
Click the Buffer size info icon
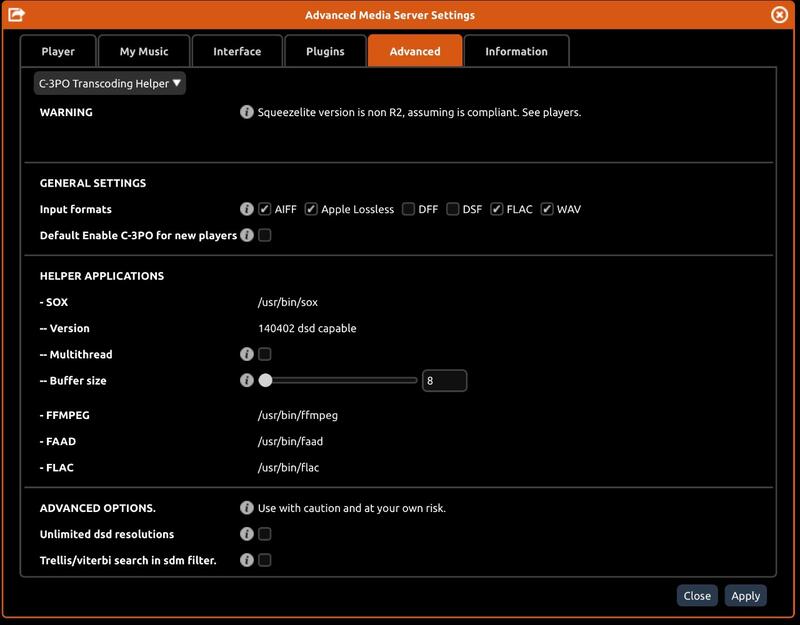point(247,380)
